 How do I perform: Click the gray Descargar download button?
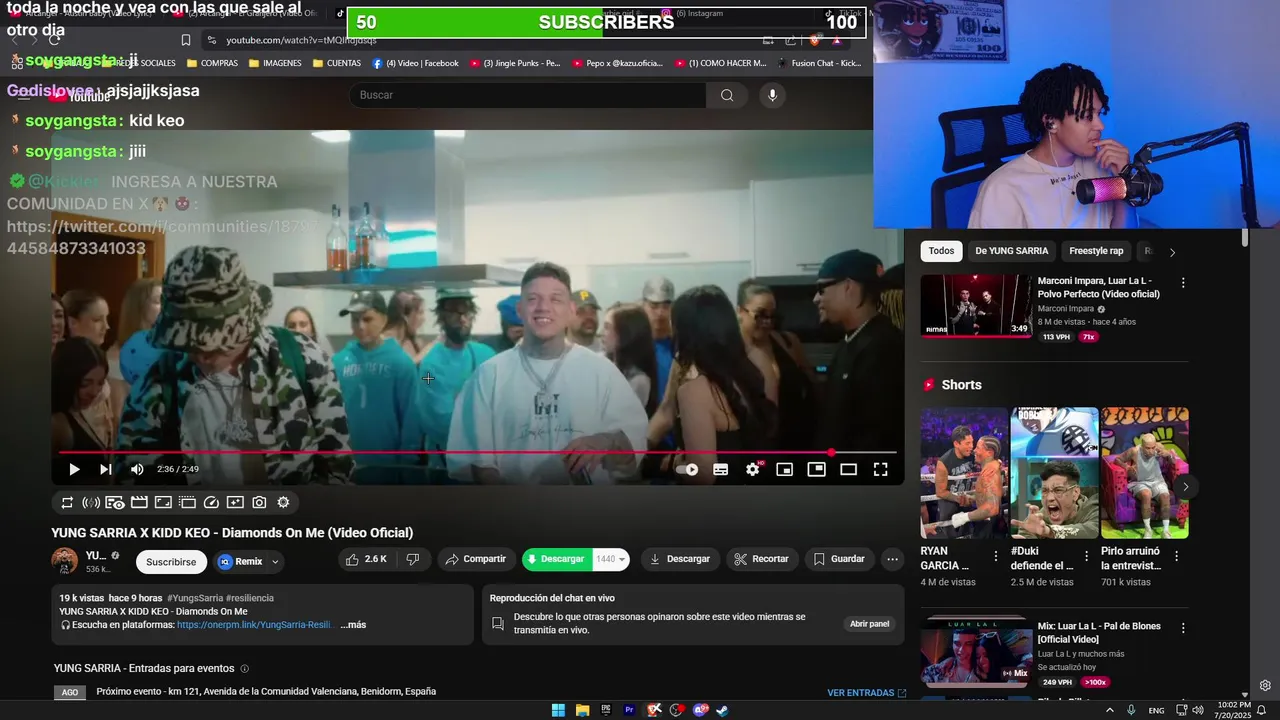click(x=680, y=559)
